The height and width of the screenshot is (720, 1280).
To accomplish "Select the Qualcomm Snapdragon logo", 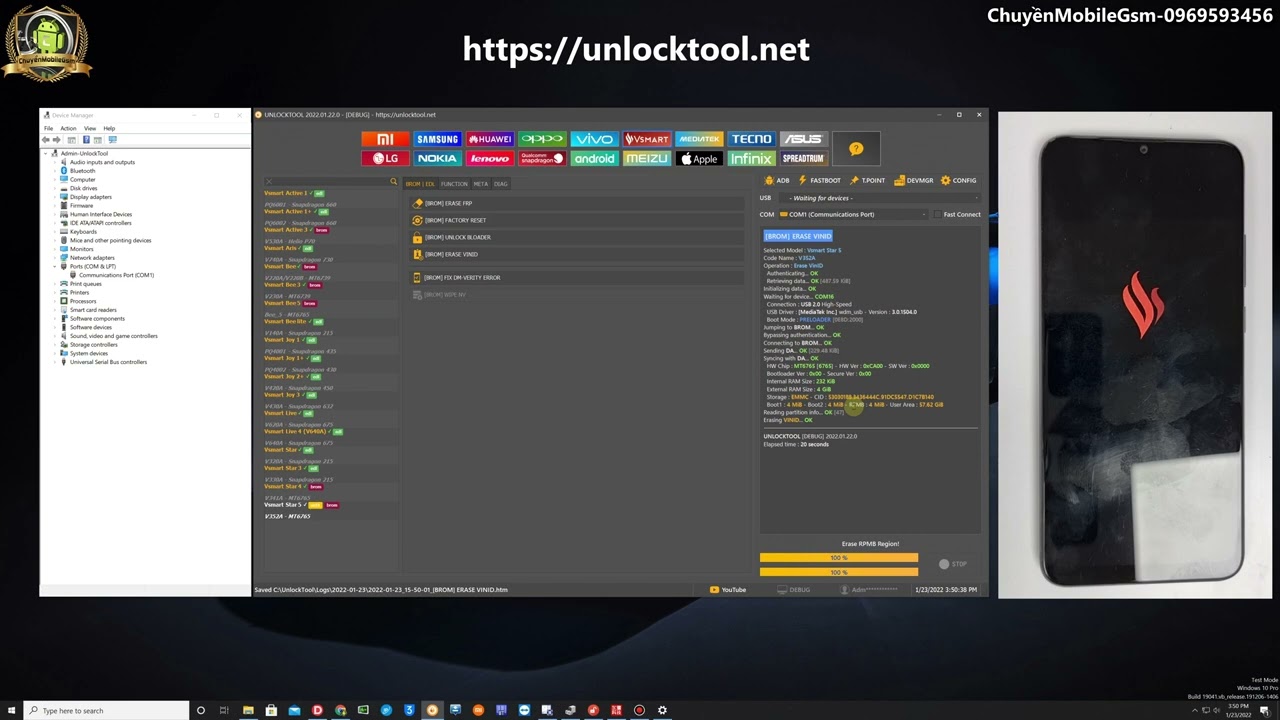I will [x=542, y=158].
